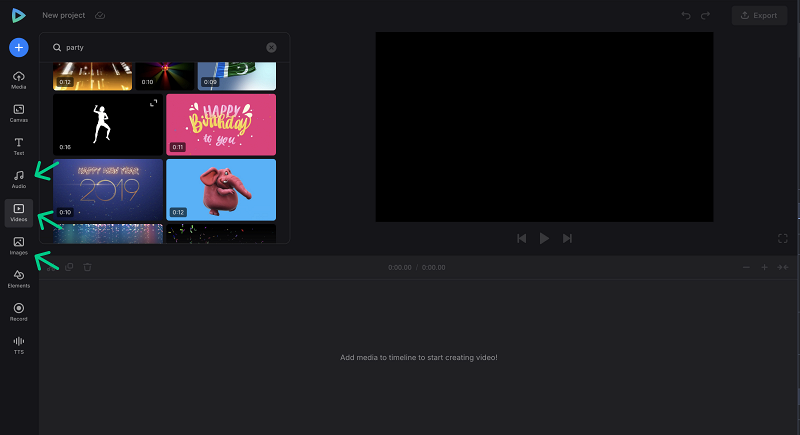
Task: Click the blue plus add button
Action: click(19, 47)
